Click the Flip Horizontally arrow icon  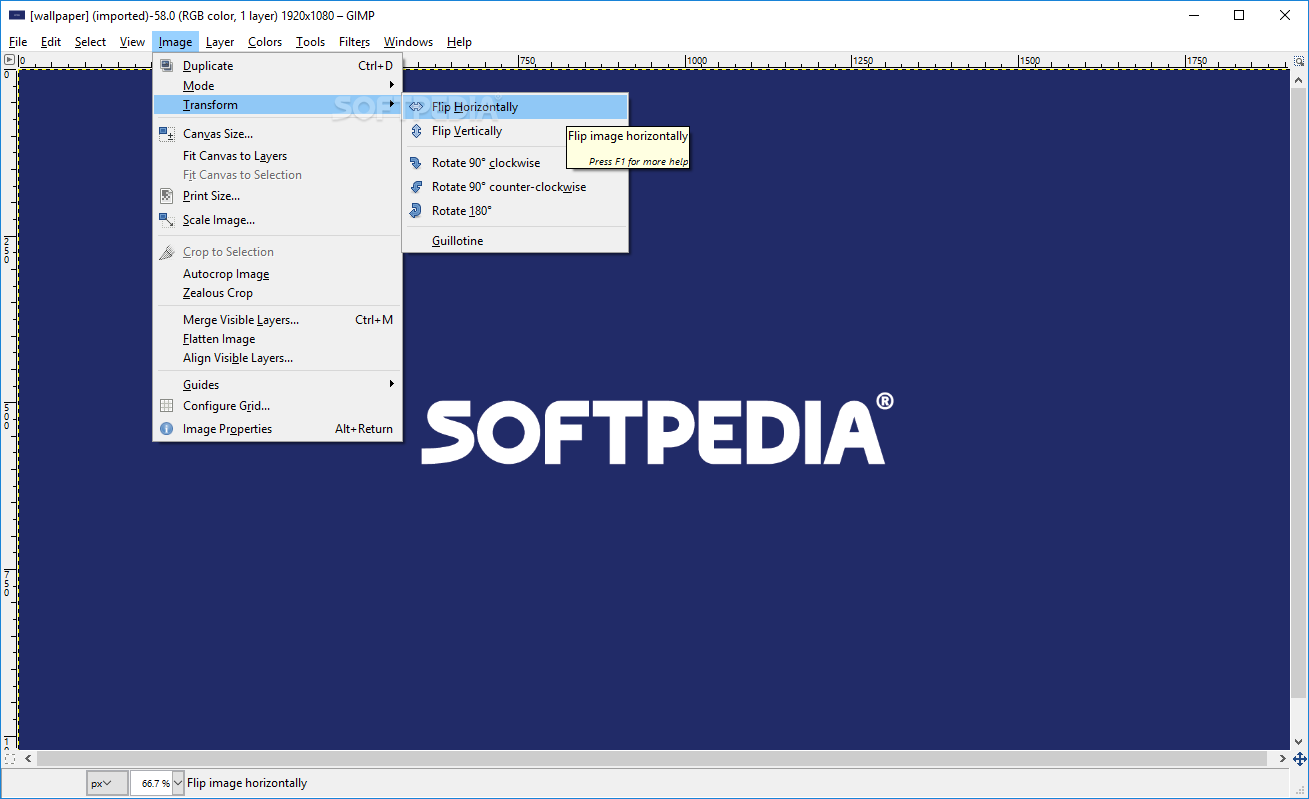416,107
